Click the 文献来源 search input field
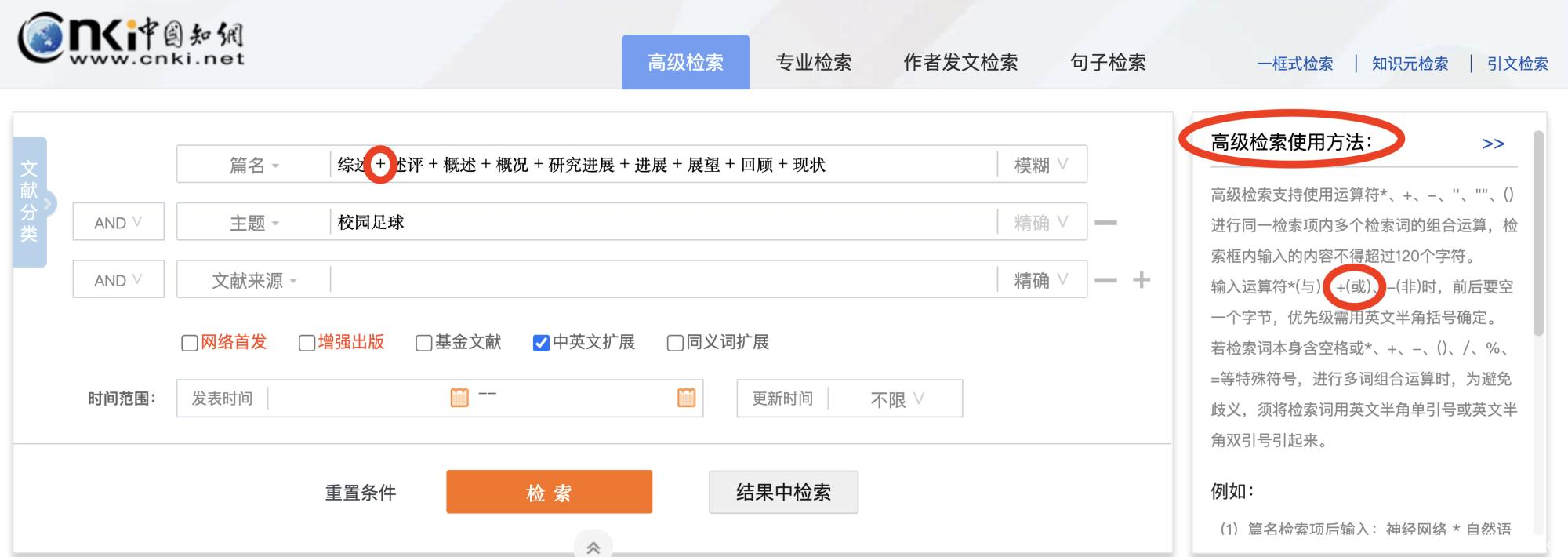Viewport: 1568px width, 557px height. [x=662, y=280]
